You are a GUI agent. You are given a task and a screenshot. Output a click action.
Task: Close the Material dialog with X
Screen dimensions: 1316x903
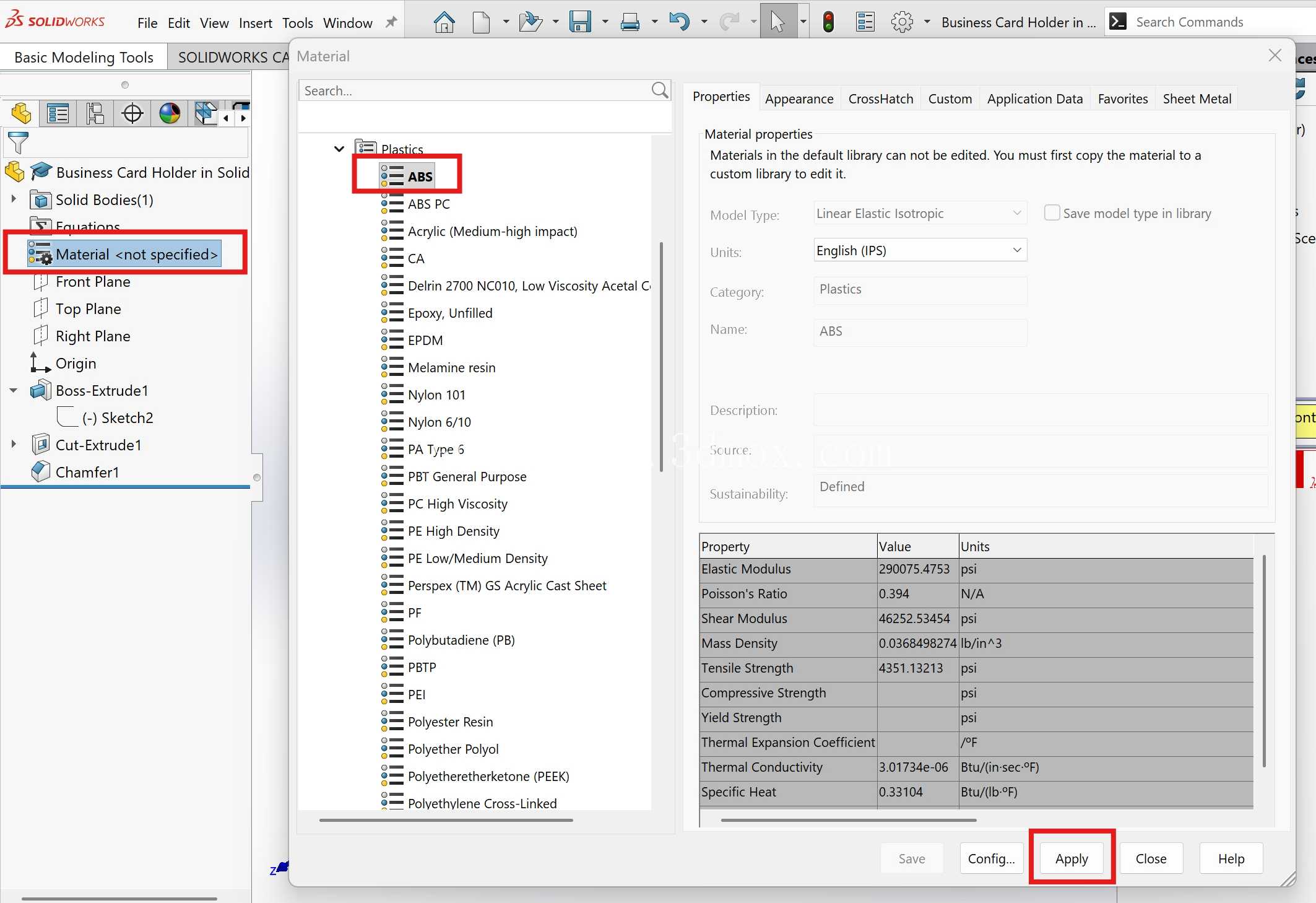coord(1275,56)
